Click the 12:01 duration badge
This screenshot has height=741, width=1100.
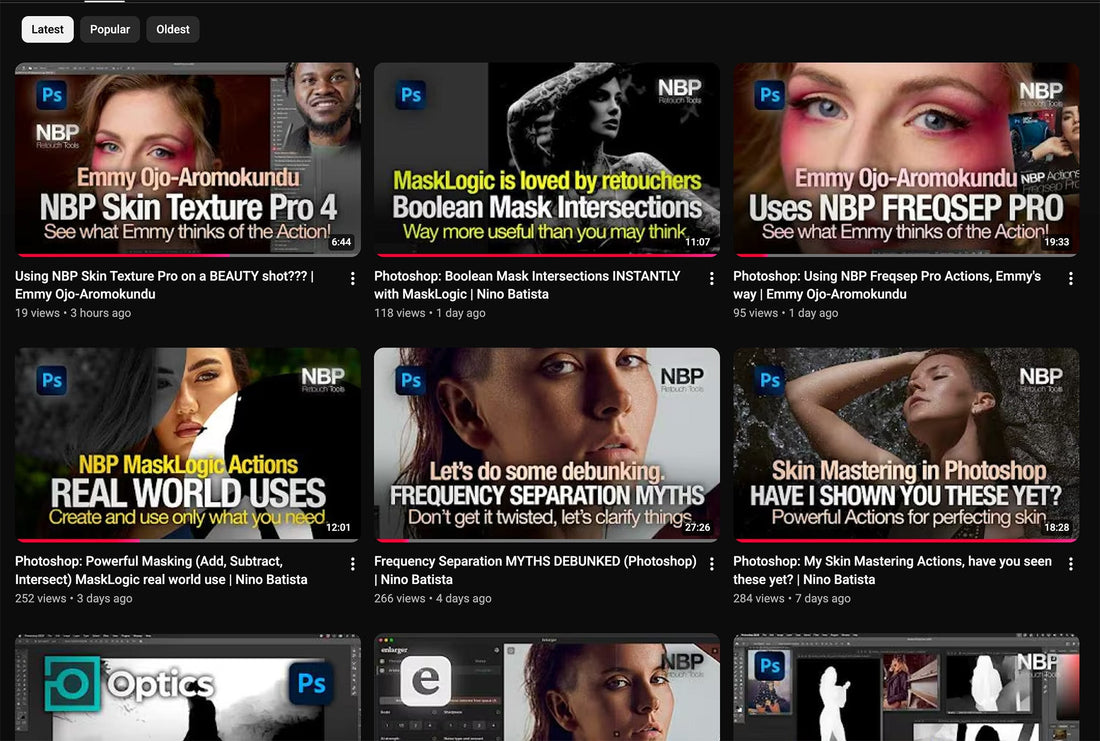[338, 528]
